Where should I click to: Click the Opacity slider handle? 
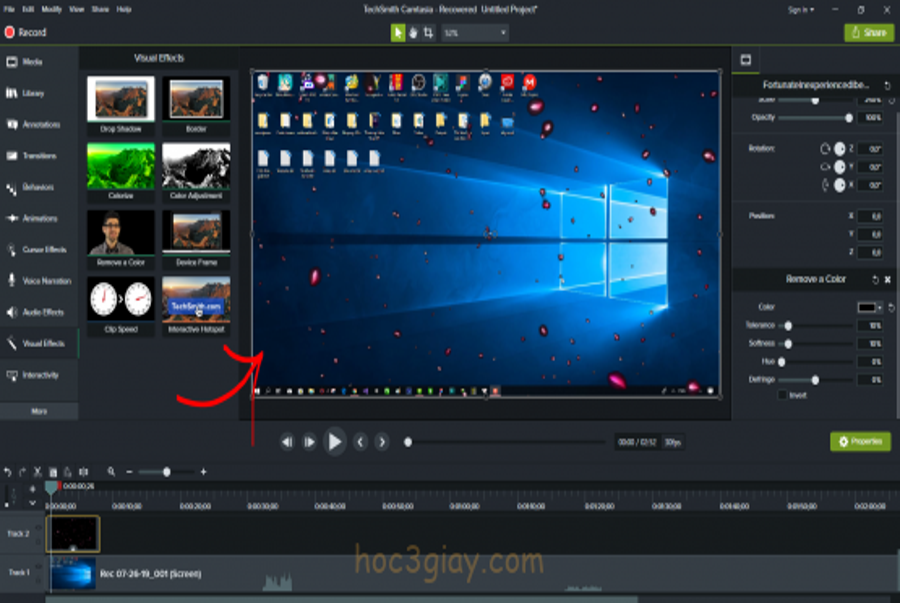pyautogui.click(x=848, y=118)
